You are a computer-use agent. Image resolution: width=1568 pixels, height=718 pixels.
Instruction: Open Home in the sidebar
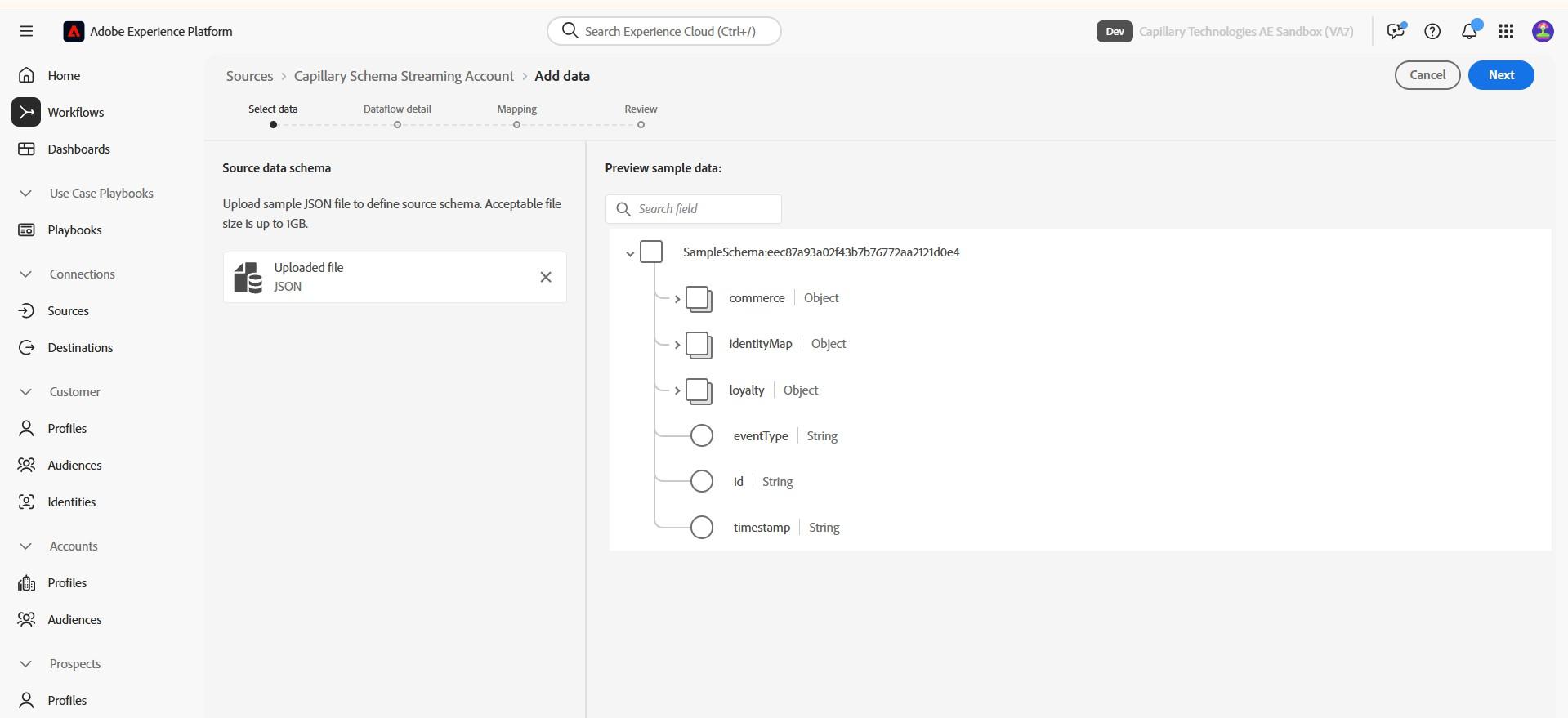(x=64, y=75)
